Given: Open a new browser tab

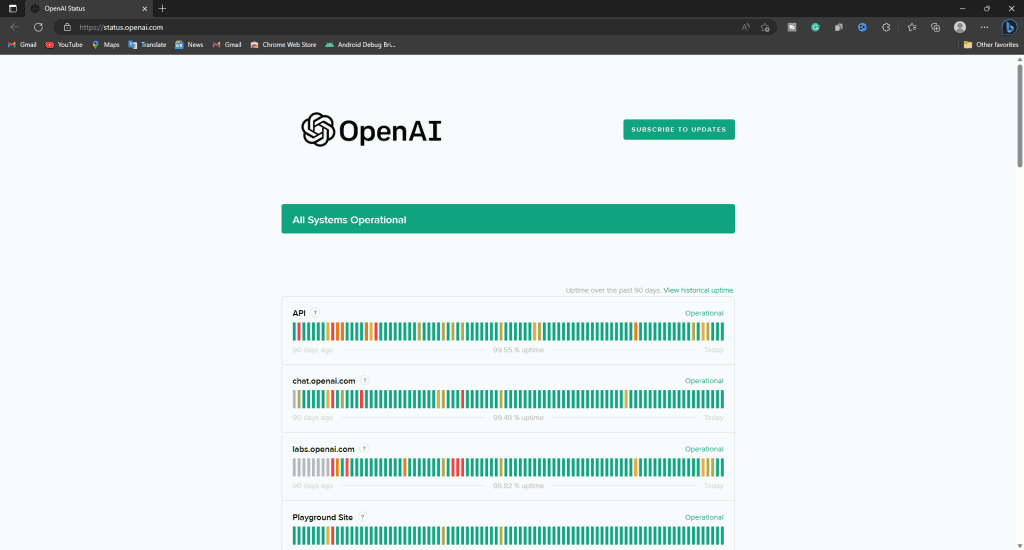Looking at the screenshot, I should tap(163, 8).
